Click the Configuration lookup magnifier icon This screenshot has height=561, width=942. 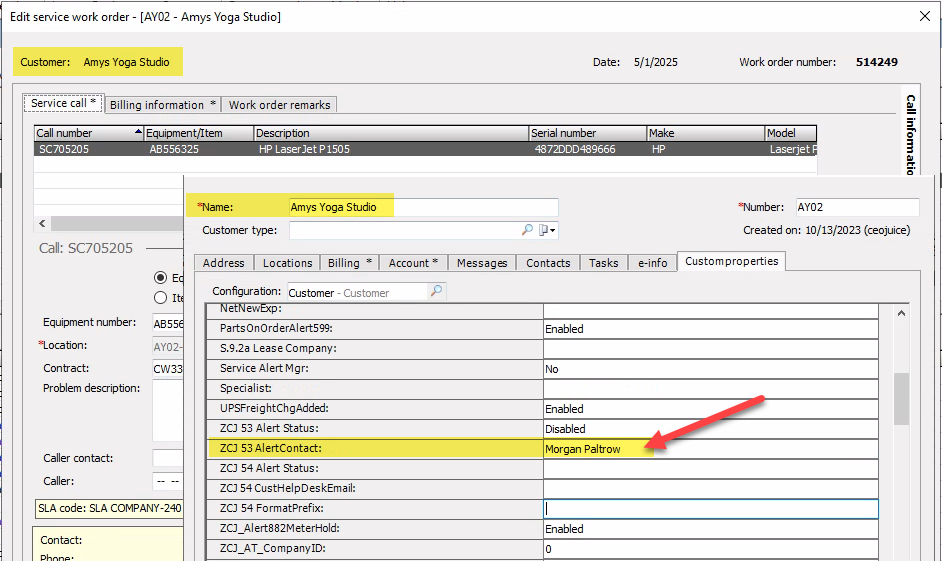pos(437,291)
